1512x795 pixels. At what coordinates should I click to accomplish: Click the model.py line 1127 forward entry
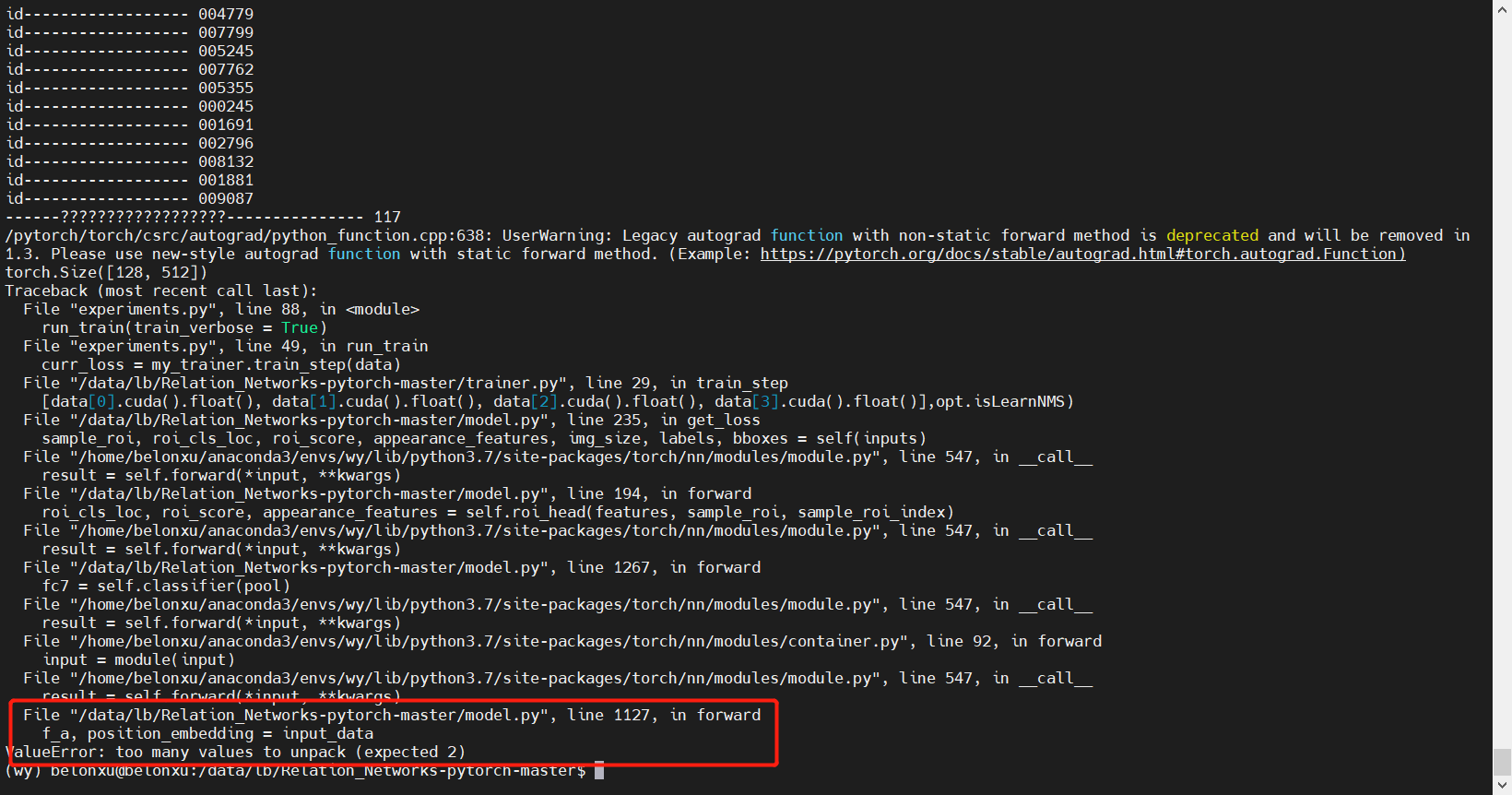click(392, 715)
